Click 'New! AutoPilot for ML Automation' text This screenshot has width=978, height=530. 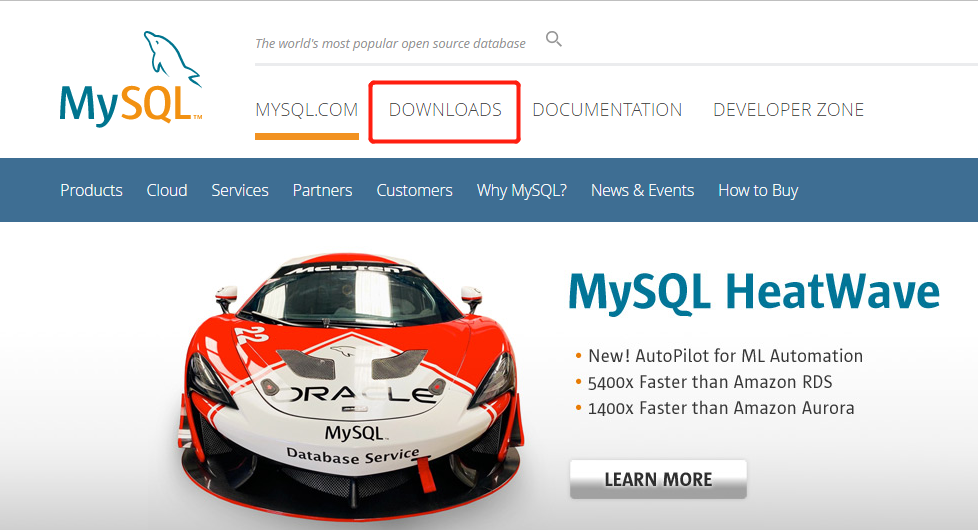click(725, 355)
